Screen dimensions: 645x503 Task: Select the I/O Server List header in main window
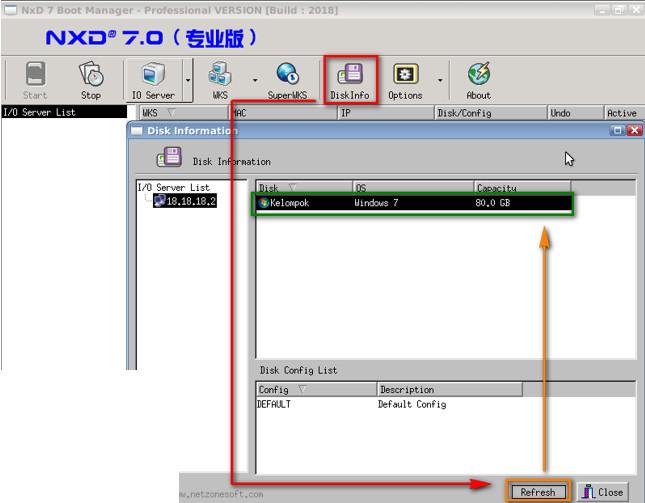pyautogui.click(x=64, y=112)
